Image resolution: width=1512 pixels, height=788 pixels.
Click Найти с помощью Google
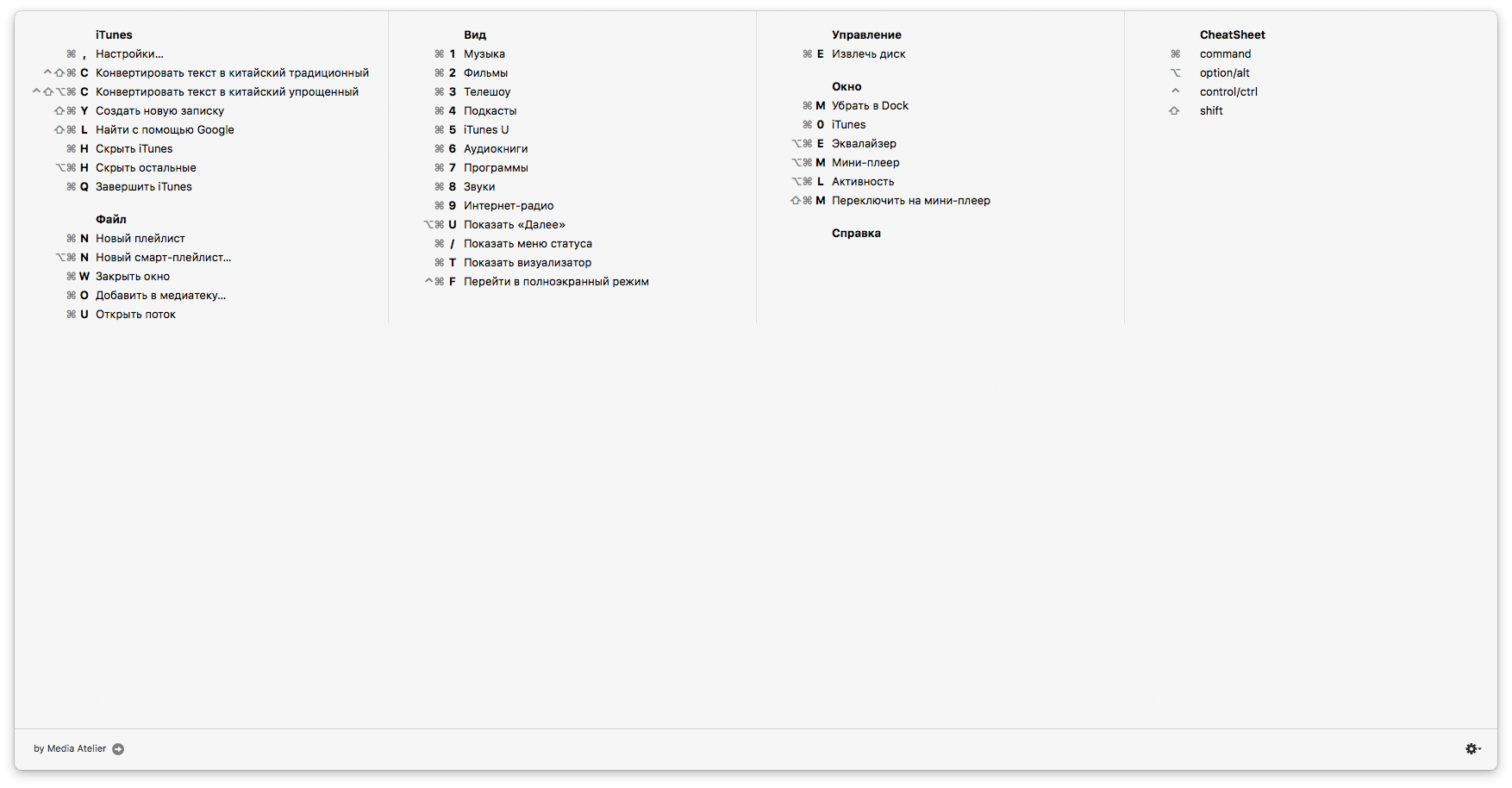point(165,130)
